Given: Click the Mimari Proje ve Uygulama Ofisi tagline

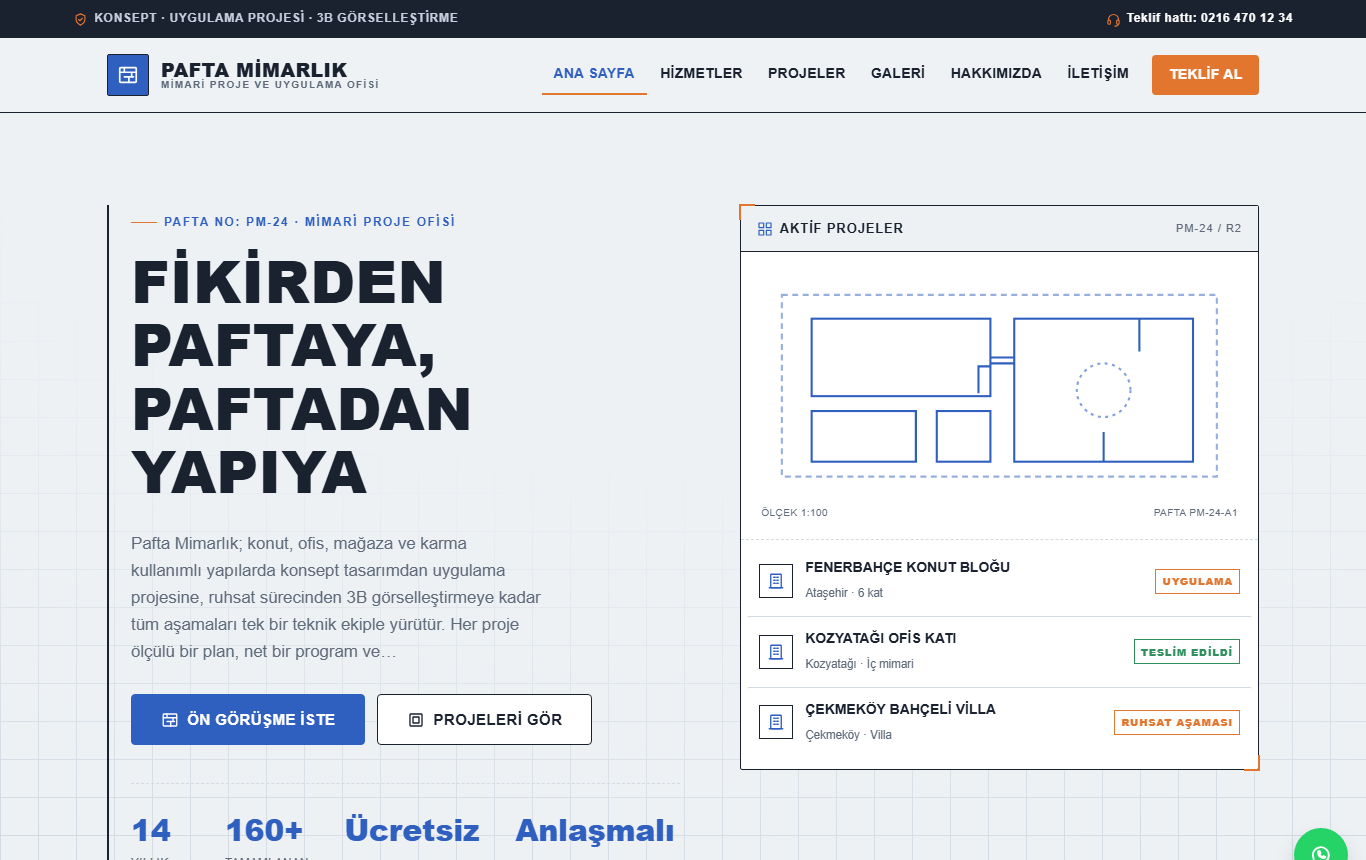Looking at the screenshot, I should tap(270, 85).
